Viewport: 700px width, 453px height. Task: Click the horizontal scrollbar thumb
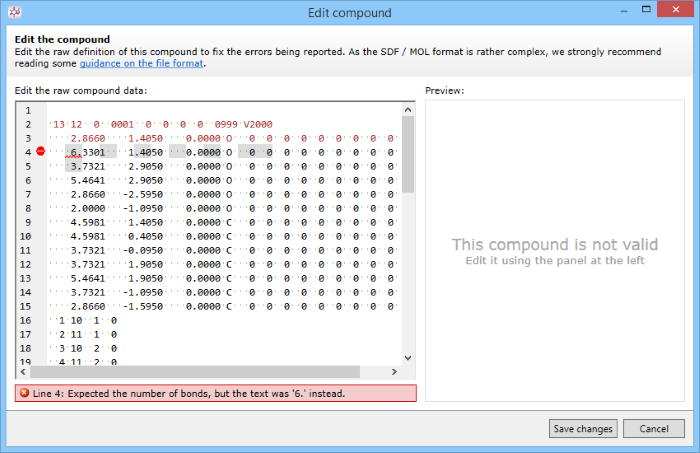(x=195, y=371)
